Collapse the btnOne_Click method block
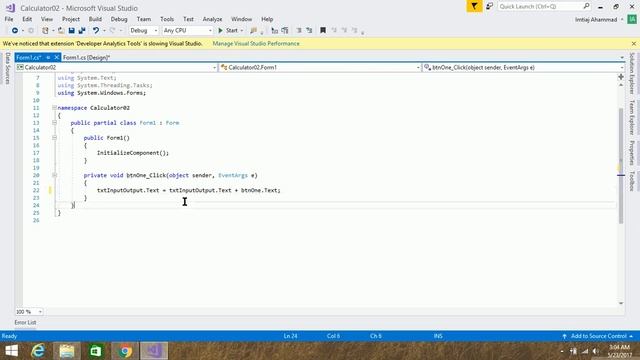640x360 pixels. 54,176
